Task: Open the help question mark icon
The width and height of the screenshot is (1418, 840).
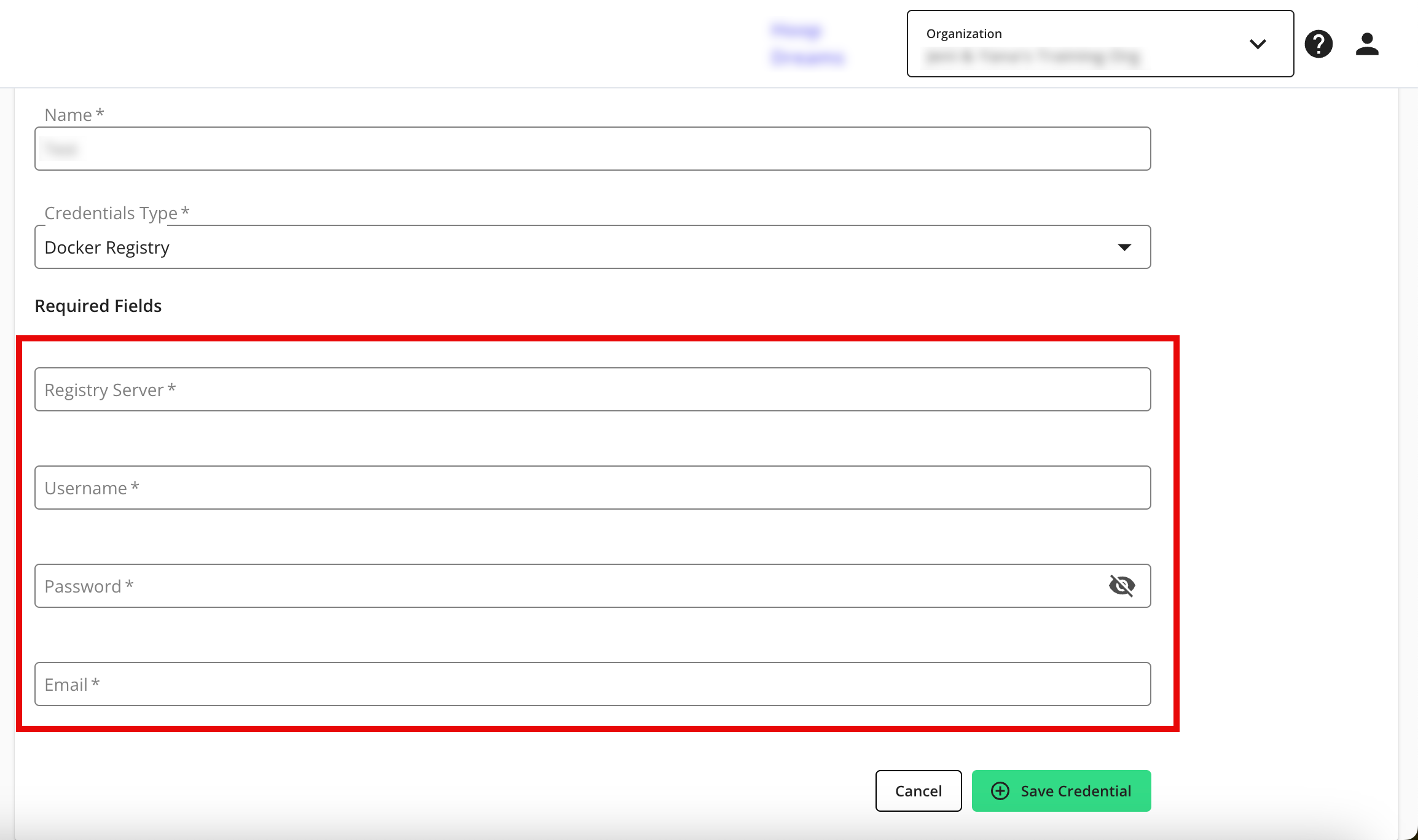Action: point(1318,44)
